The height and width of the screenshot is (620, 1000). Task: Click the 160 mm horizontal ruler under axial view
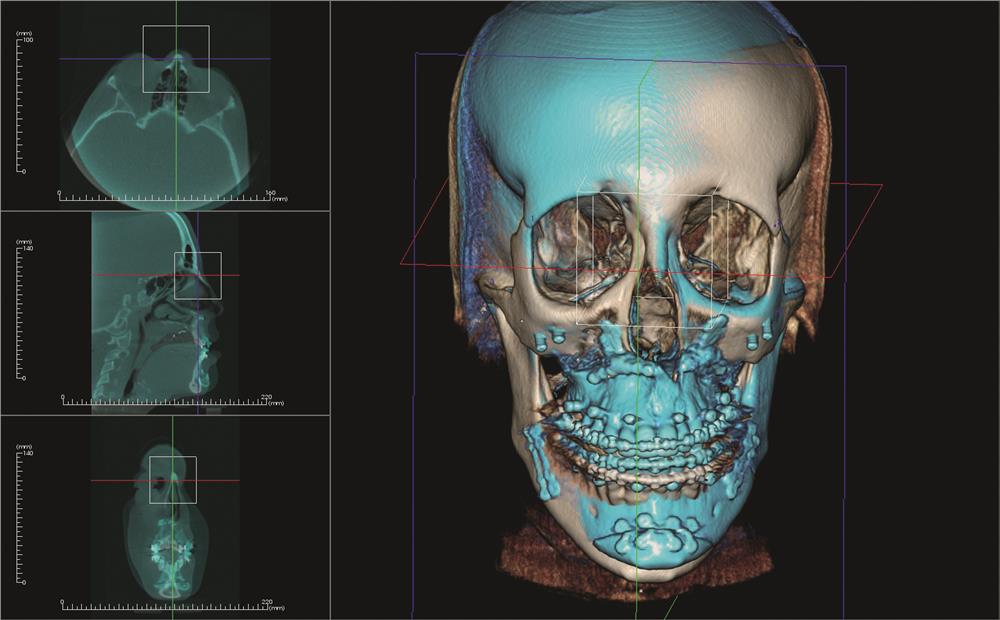tap(165, 197)
